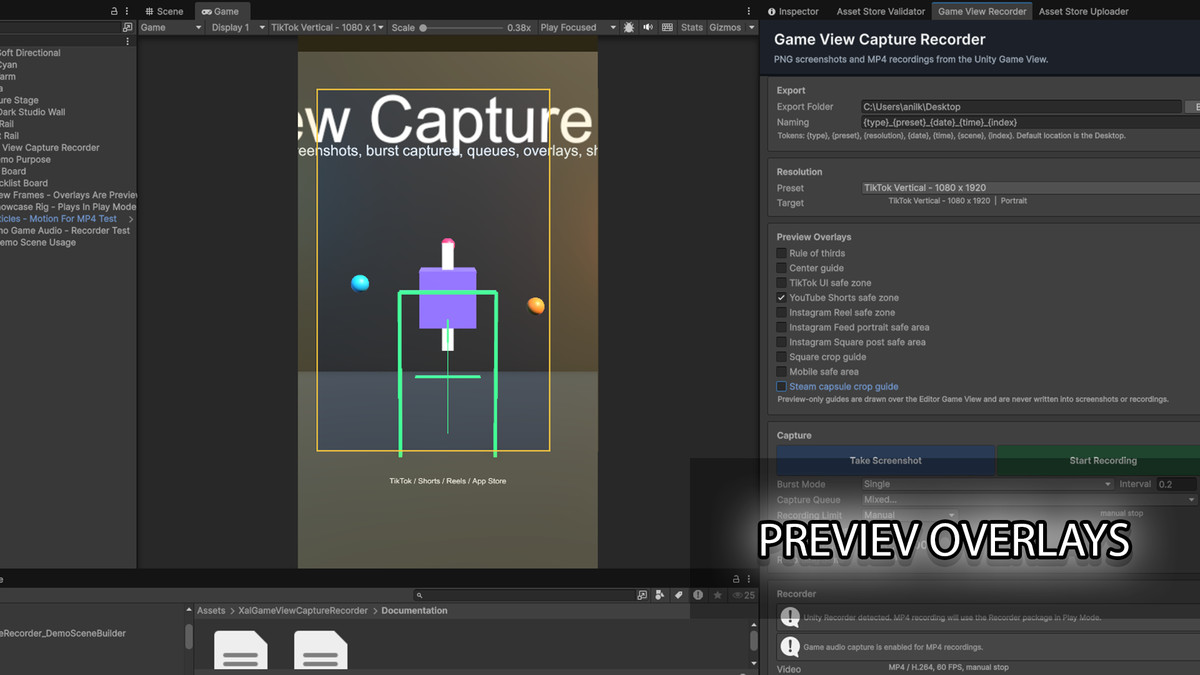Image resolution: width=1200 pixels, height=675 pixels.
Task: Click the Naming pattern field
Action: tap(1030, 122)
